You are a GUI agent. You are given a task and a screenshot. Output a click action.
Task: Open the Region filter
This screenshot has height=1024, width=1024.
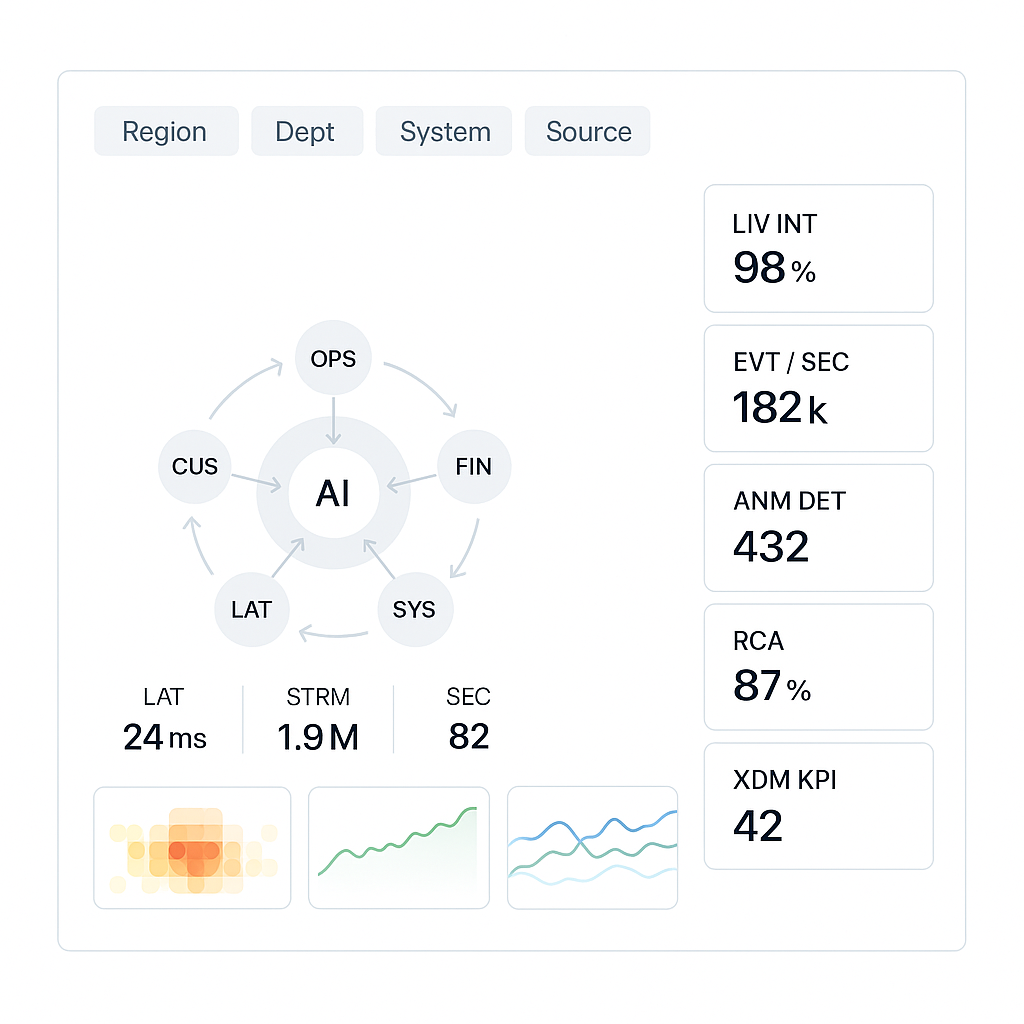click(x=166, y=131)
